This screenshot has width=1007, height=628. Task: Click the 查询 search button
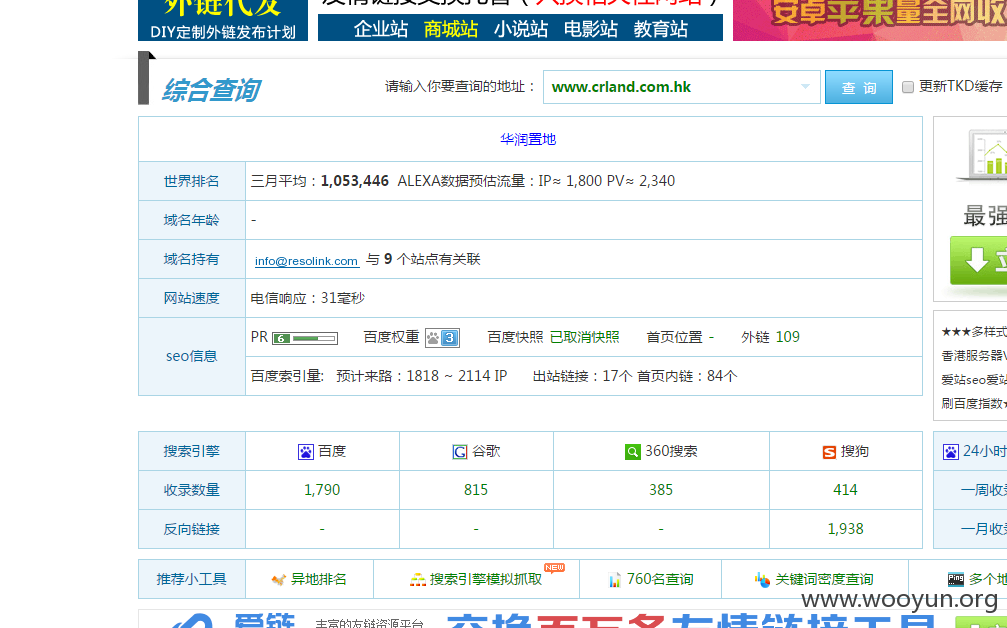pos(859,87)
